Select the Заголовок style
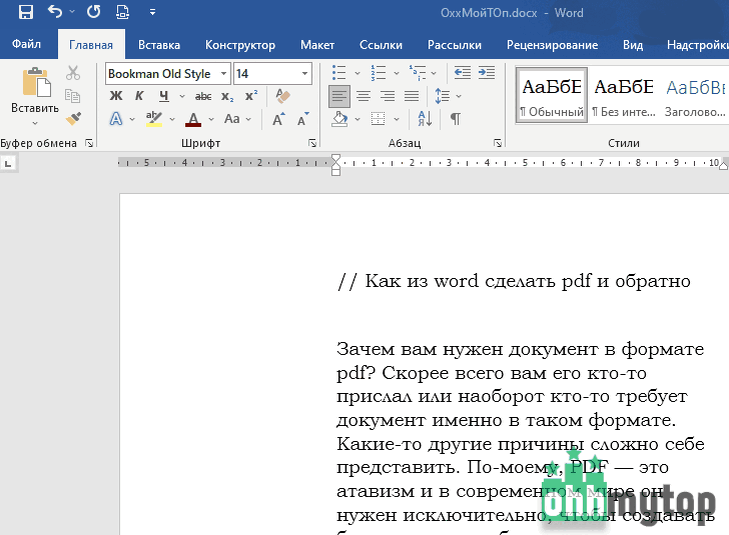This screenshot has width=729, height=535. pos(695,95)
